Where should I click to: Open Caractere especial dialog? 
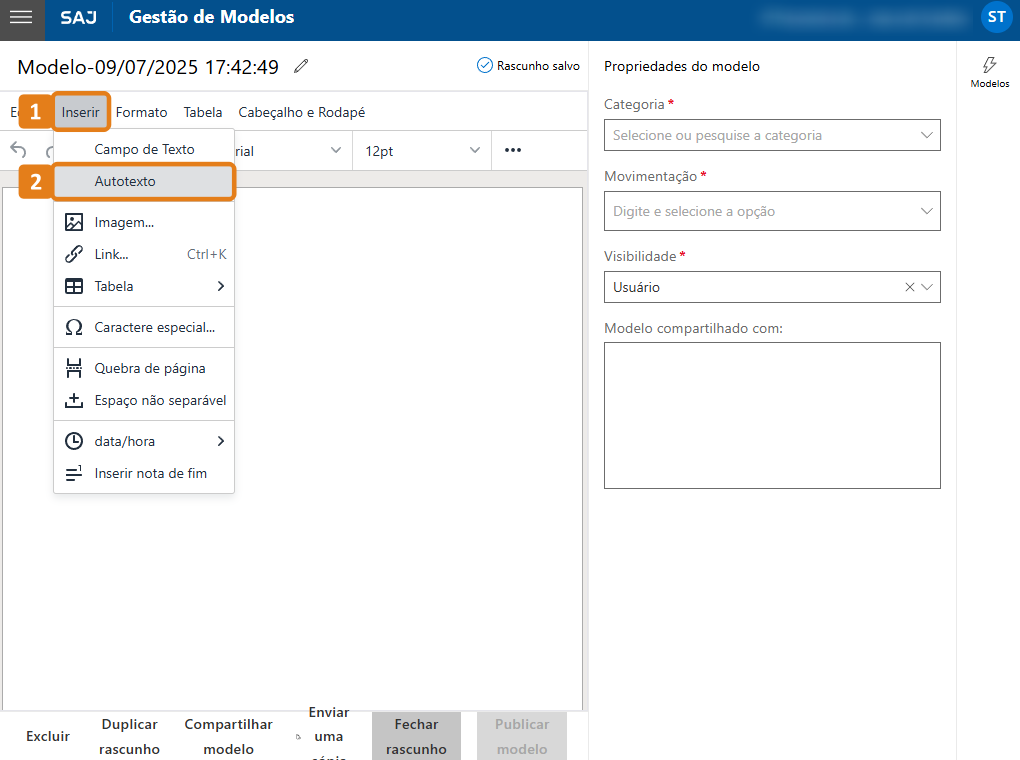154,327
